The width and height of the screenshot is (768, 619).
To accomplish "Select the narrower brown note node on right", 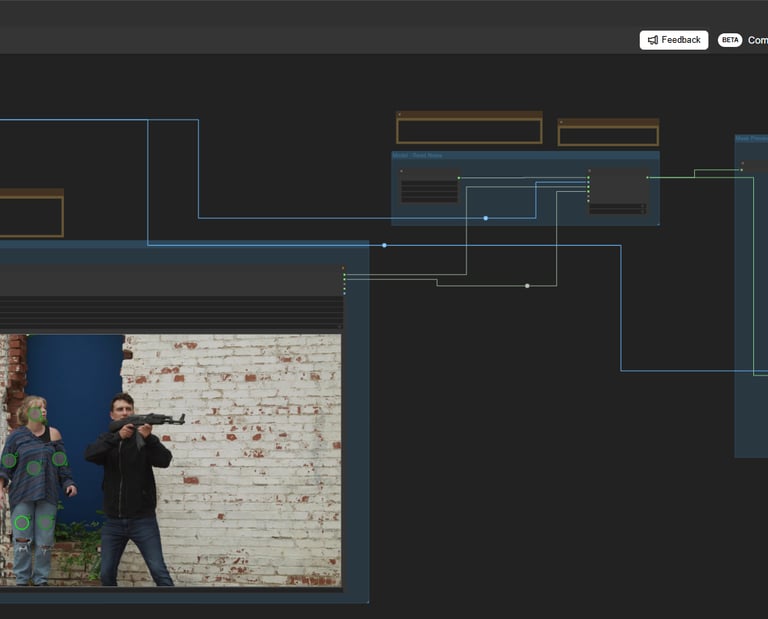I will click(x=608, y=132).
